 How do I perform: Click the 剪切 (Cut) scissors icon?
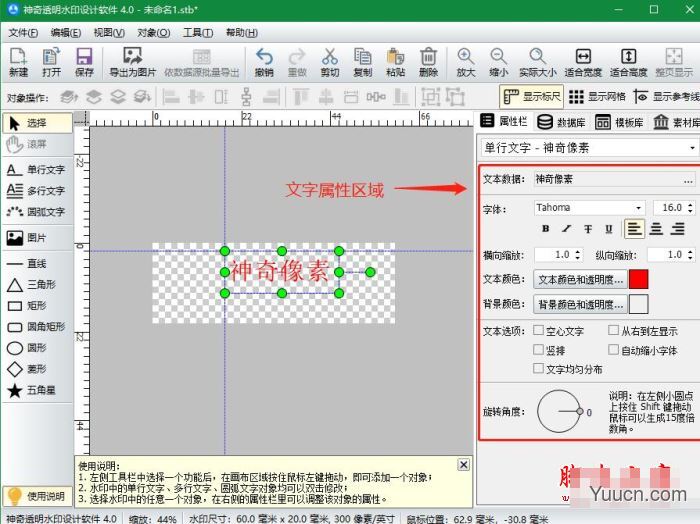pyautogui.click(x=329, y=62)
